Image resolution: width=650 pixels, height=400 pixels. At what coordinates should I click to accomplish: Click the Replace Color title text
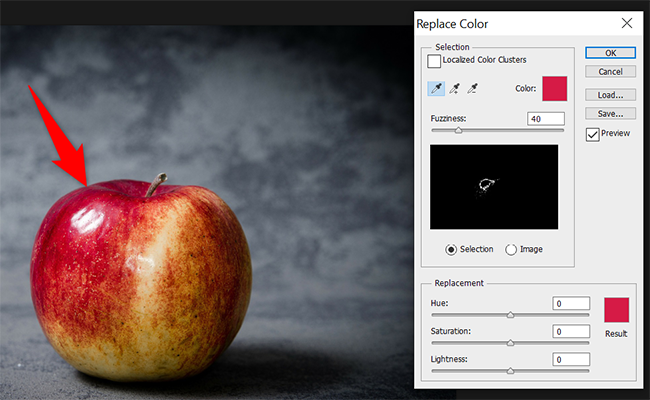[x=452, y=24]
